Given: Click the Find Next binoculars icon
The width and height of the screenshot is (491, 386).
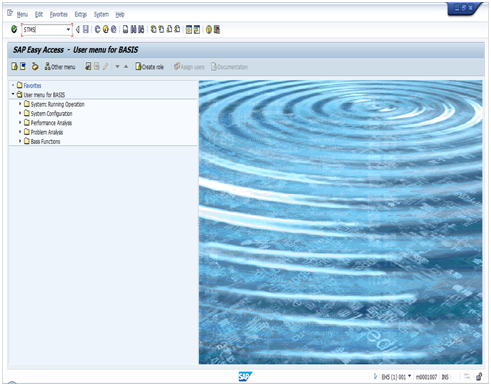Looking at the screenshot, I should 141,29.
